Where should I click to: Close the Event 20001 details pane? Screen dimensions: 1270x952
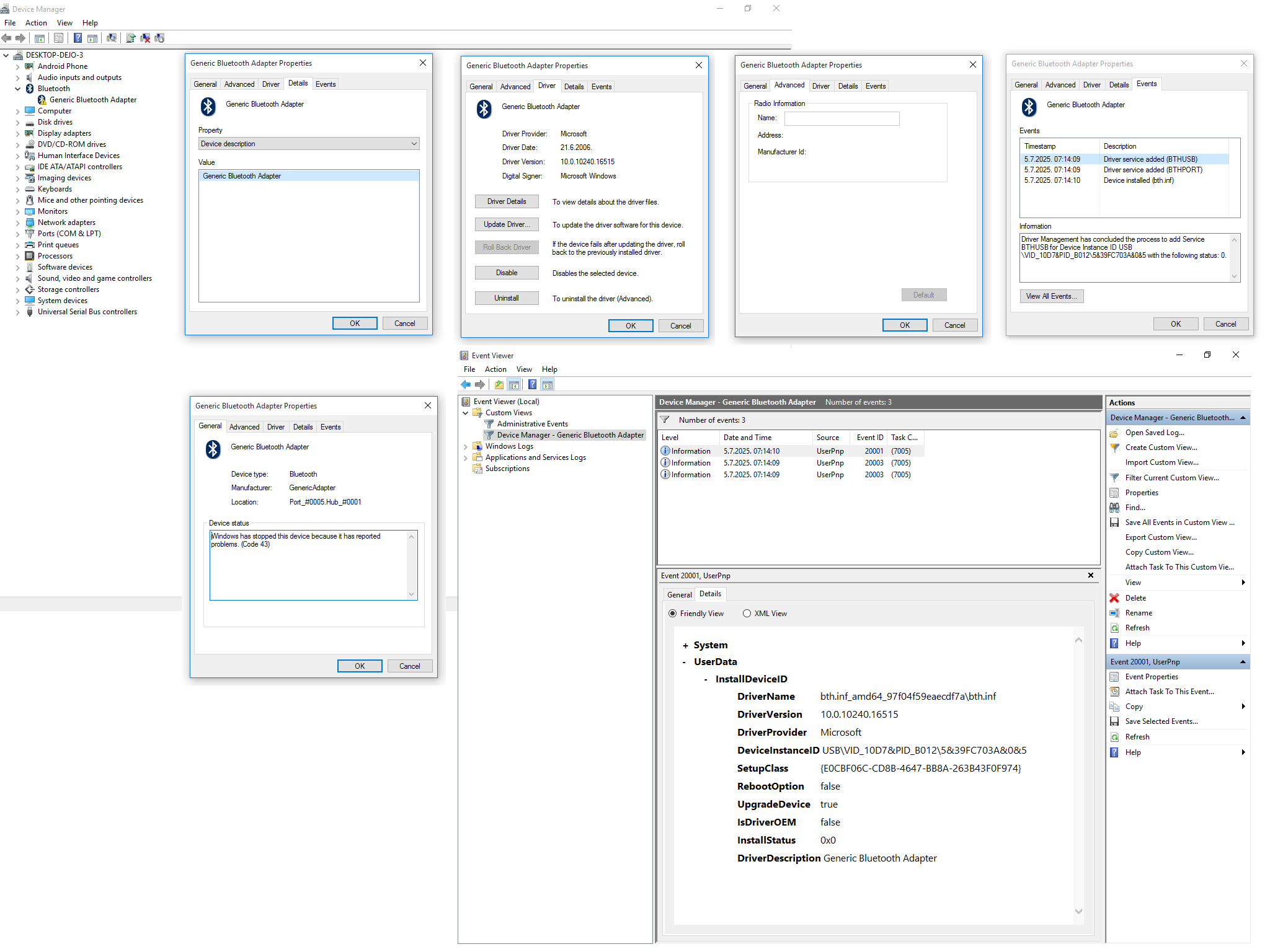(1091, 575)
